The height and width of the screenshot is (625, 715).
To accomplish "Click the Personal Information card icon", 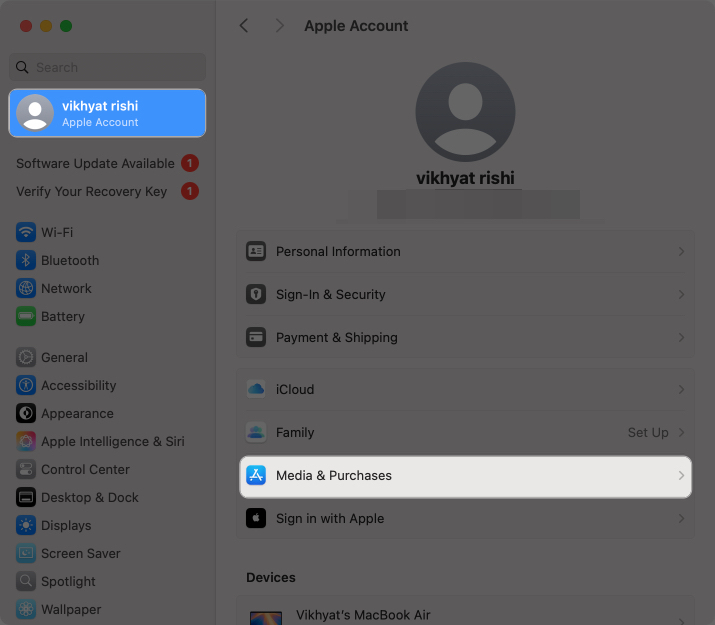I will tap(256, 251).
